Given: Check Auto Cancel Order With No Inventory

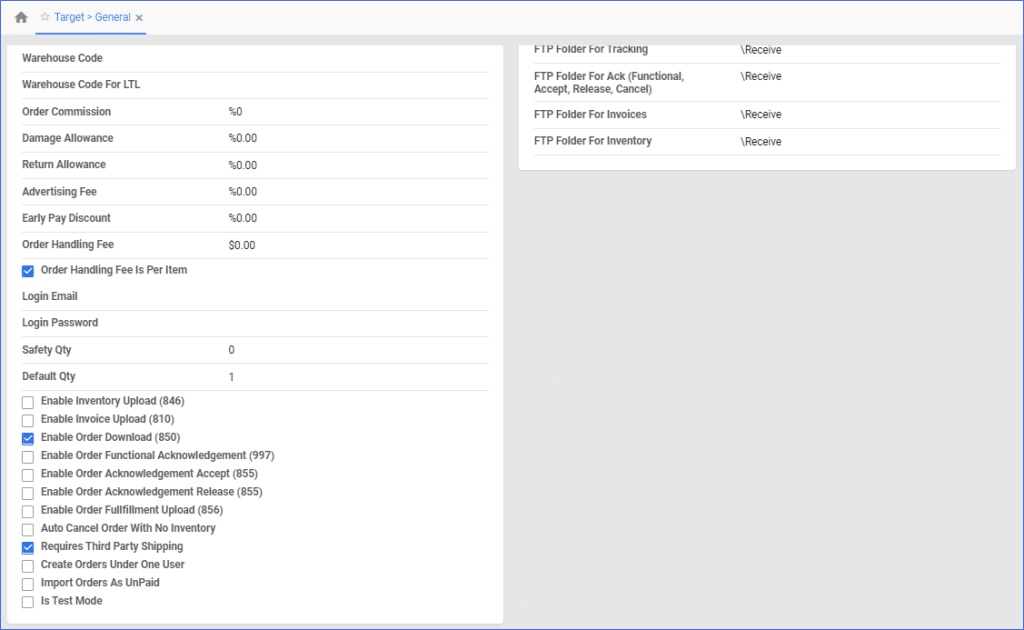Looking at the screenshot, I should pos(27,528).
